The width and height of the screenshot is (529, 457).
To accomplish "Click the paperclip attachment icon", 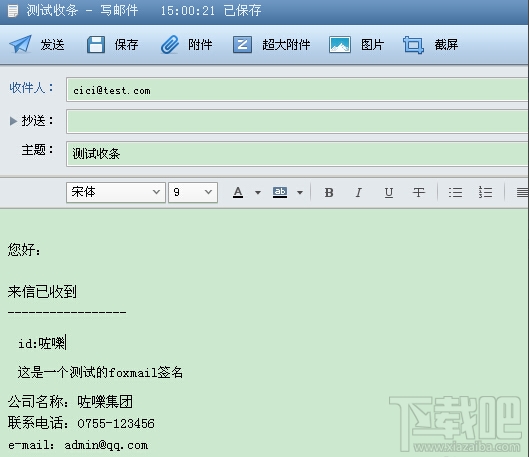I will pos(170,45).
